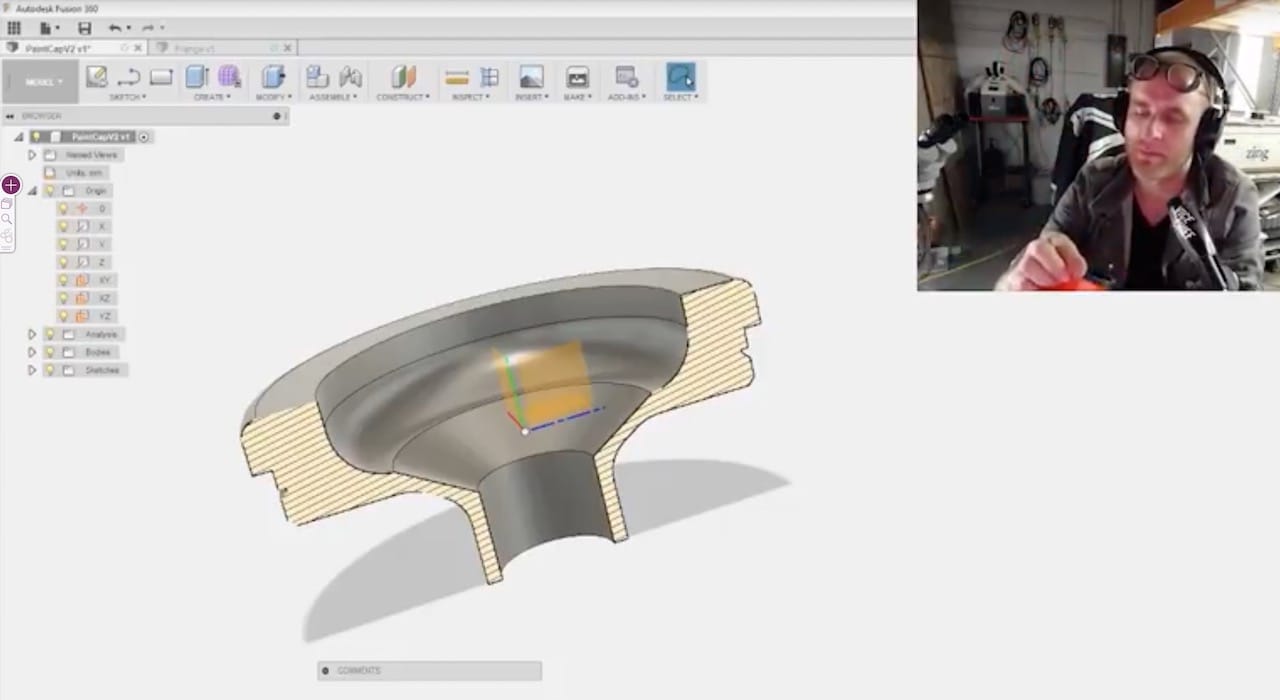Click the Create Form icon
The width and height of the screenshot is (1280, 700).
click(x=229, y=77)
